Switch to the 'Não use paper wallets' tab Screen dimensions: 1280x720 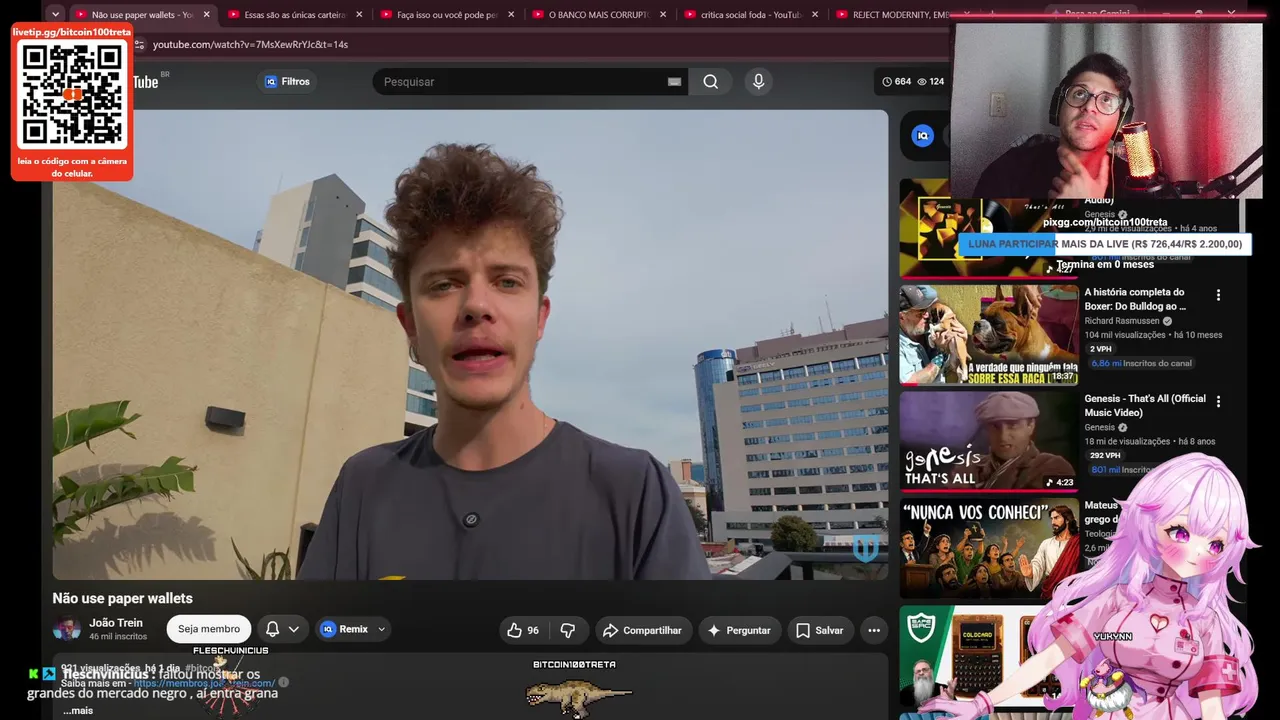coord(142,15)
